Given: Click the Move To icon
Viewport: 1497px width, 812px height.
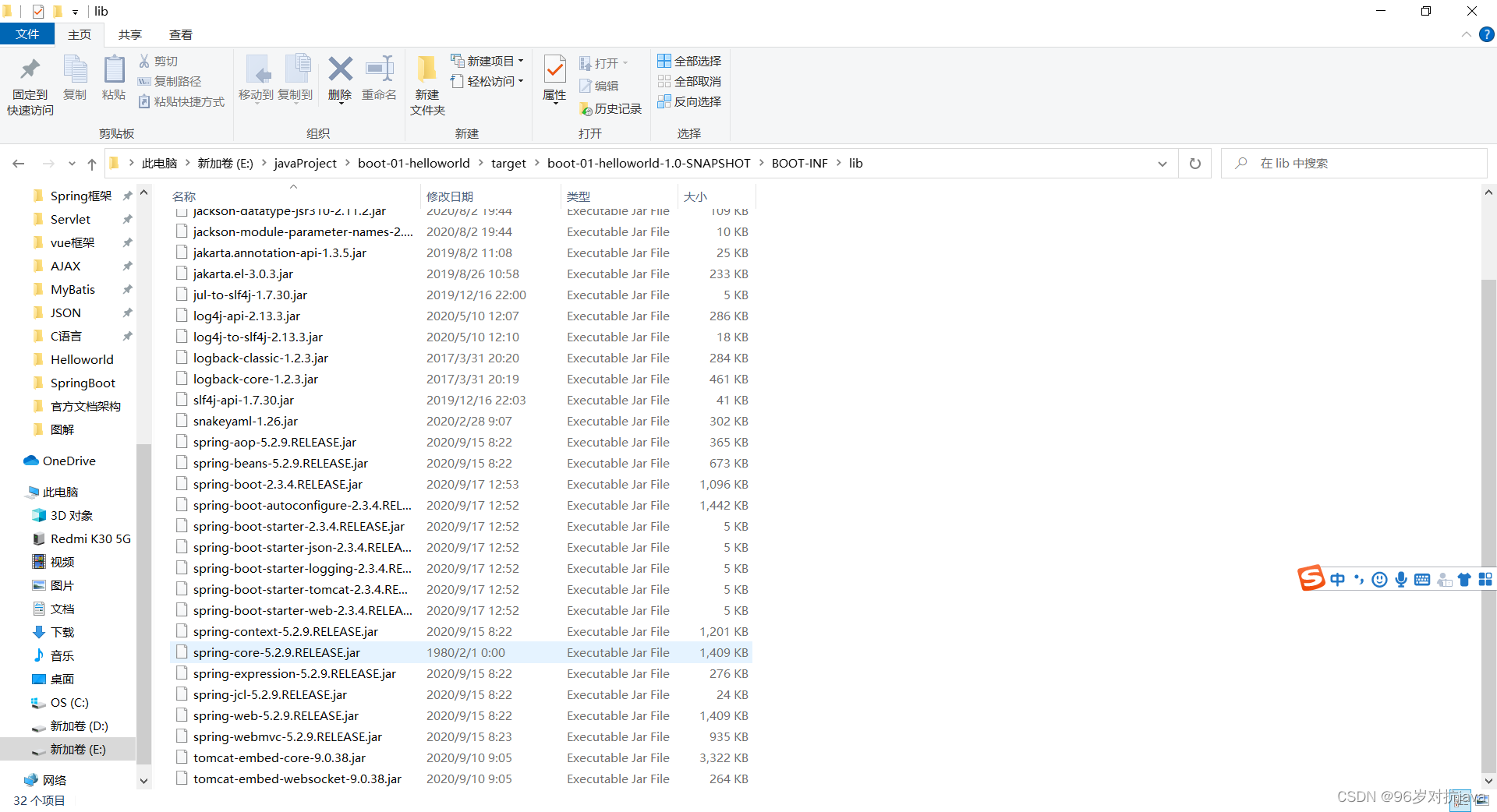Looking at the screenshot, I should coord(257,69).
